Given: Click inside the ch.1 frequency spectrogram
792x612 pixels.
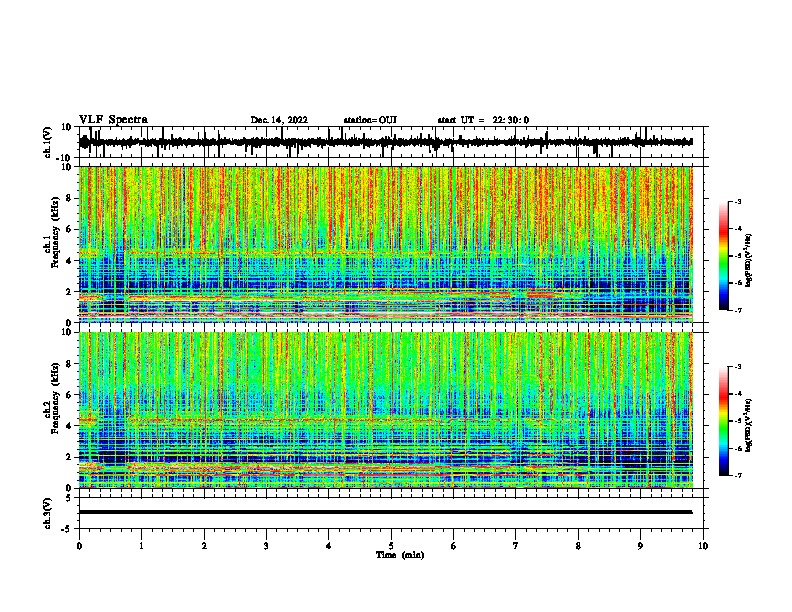Looking at the screenshot, I should coord(385,244).
